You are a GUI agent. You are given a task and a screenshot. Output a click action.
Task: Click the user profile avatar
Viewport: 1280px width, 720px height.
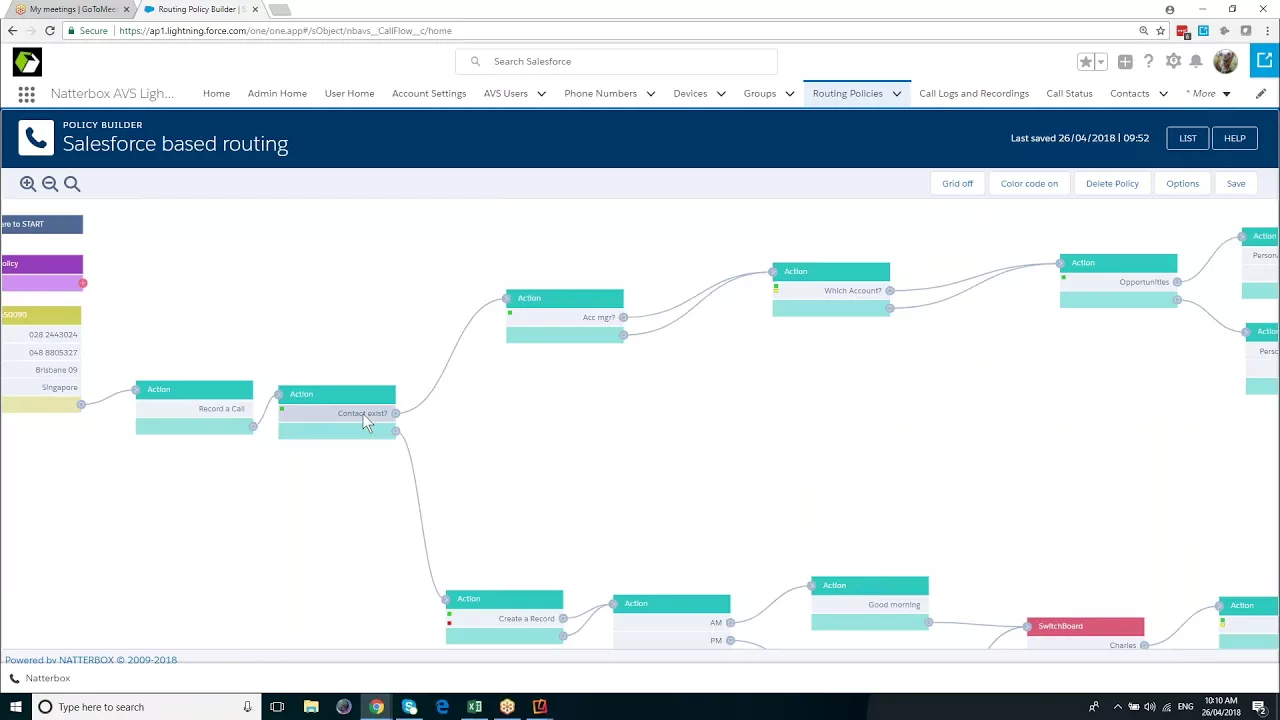1225,62
